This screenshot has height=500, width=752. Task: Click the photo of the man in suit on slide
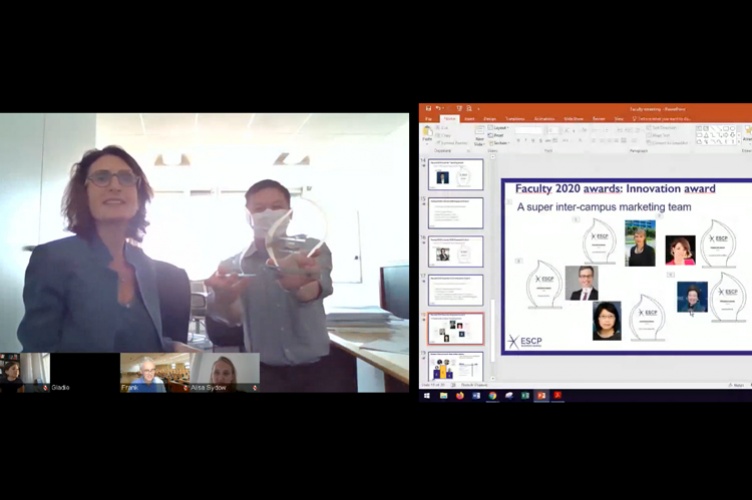(581, 283)
